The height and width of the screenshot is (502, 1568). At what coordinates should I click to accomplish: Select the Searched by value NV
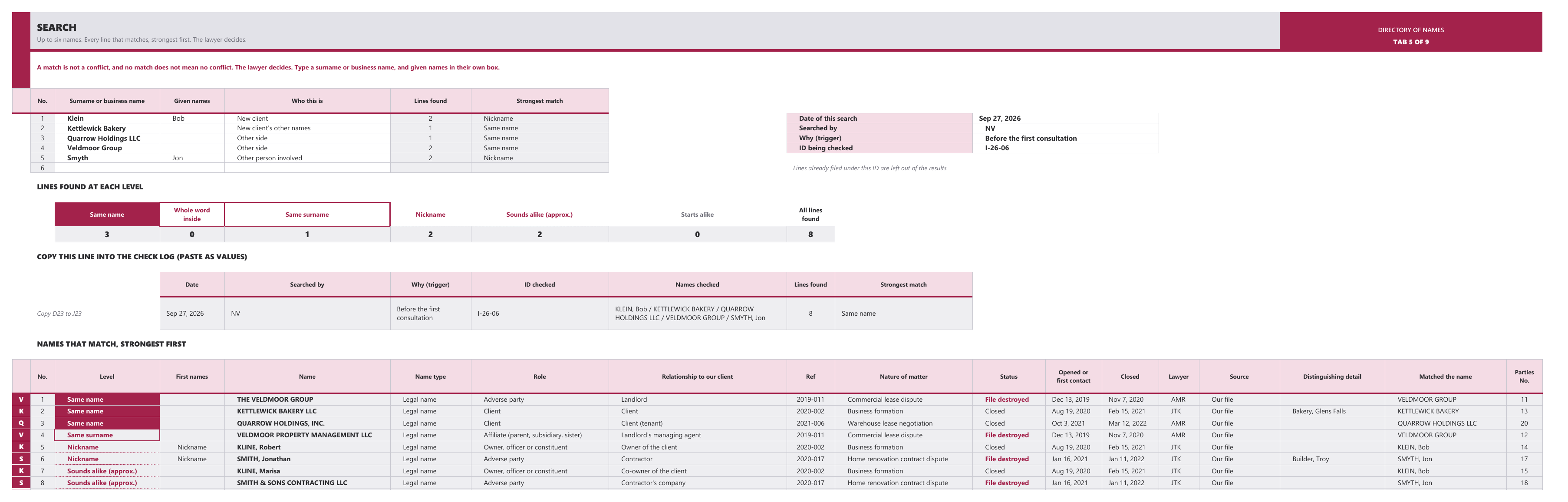pos(1065,128)
